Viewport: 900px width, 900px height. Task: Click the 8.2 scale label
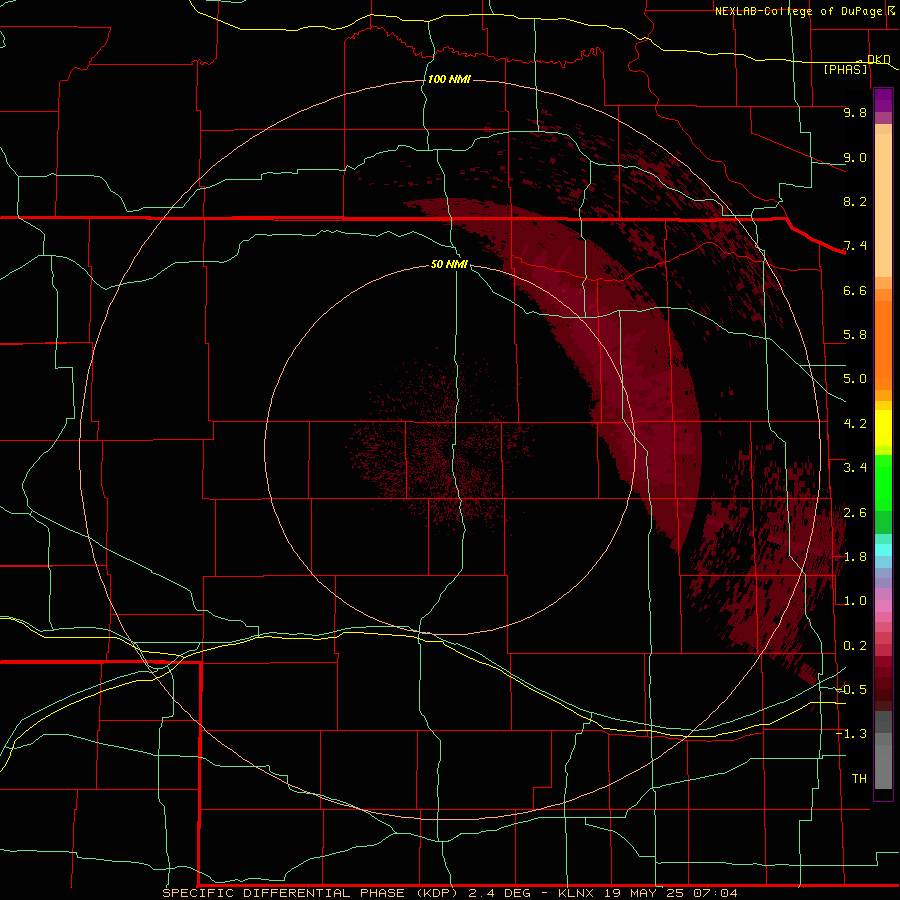click(855, 201)
